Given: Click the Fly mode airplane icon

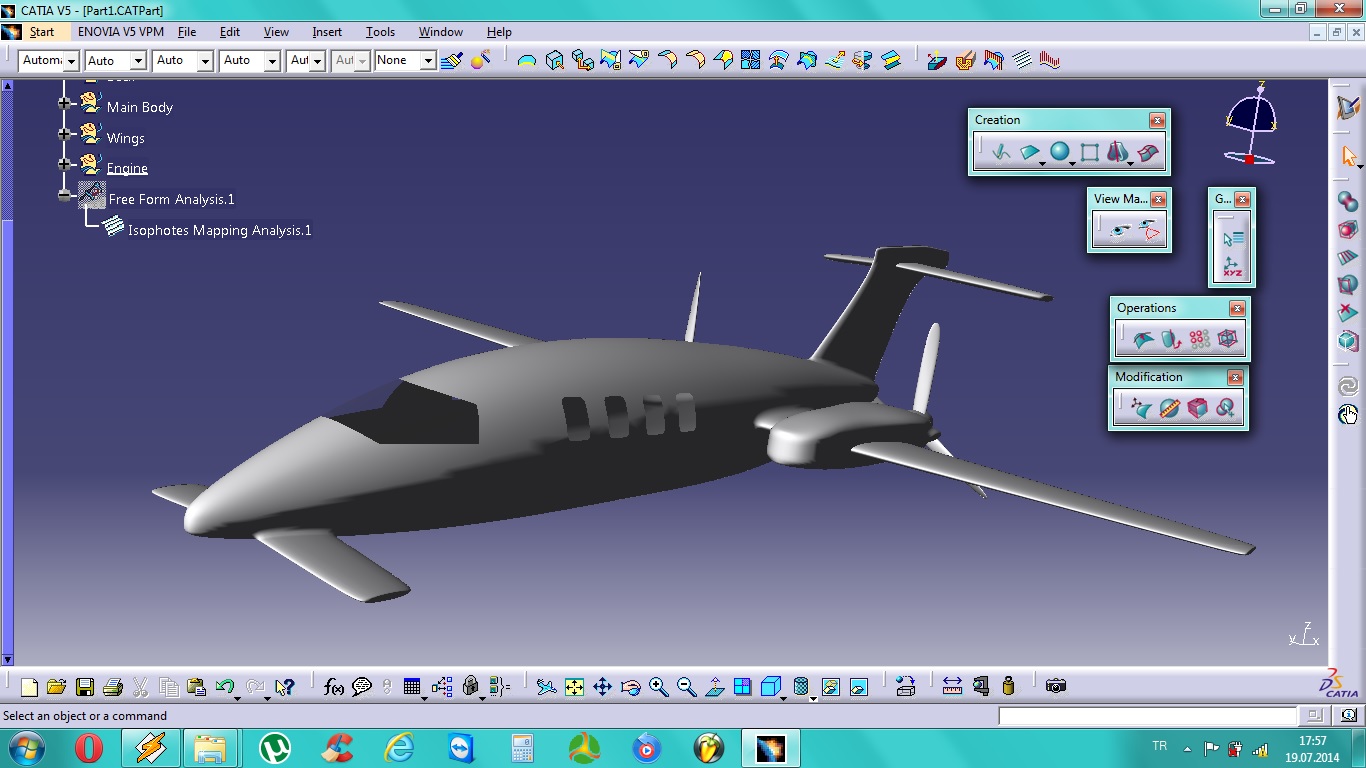Looking at the screenshot, I should [x=546, y=687].
